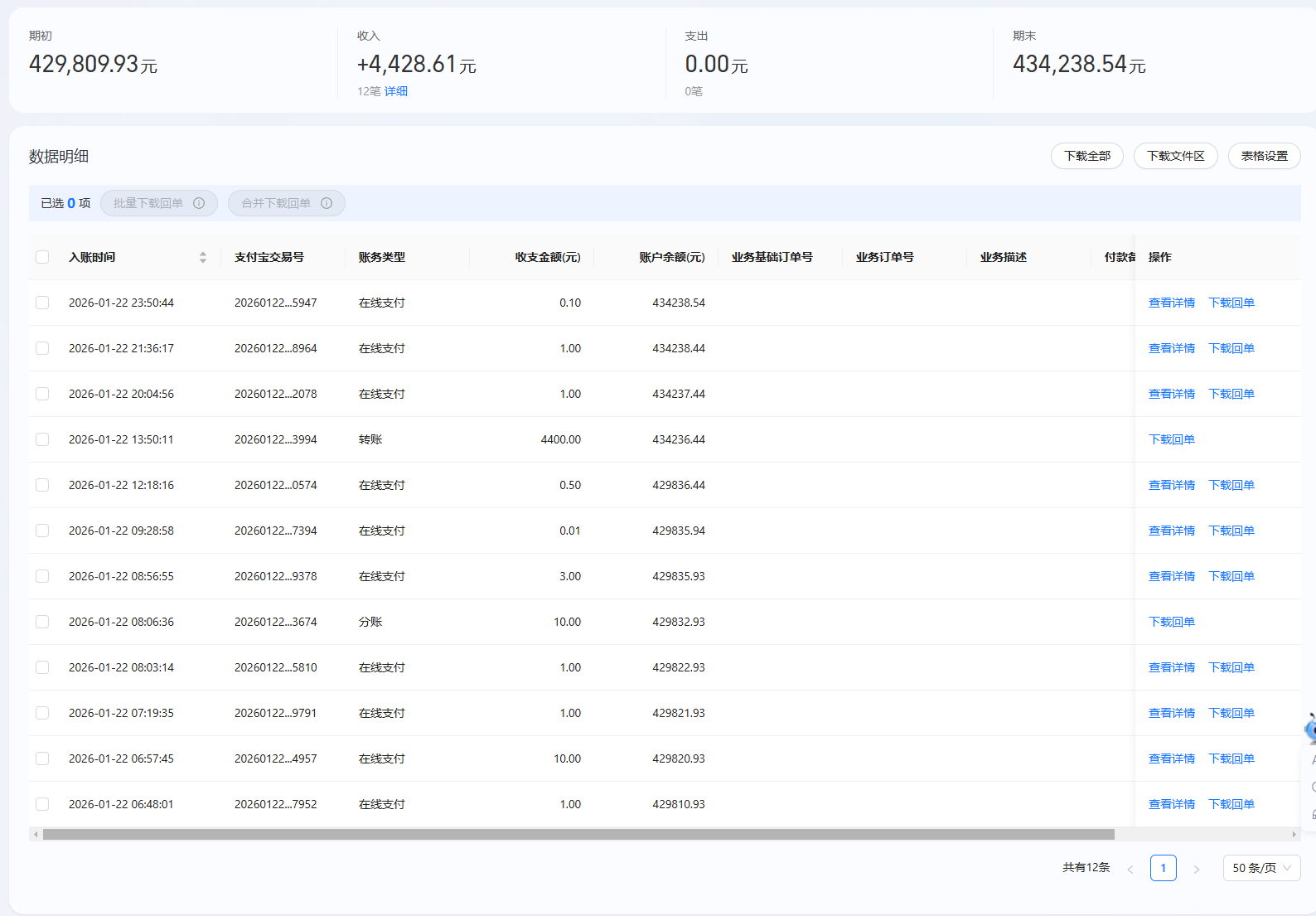The image size is (1316, 916).
Task: Go to previous page arrow
Action: click(x=1130, y=869)
